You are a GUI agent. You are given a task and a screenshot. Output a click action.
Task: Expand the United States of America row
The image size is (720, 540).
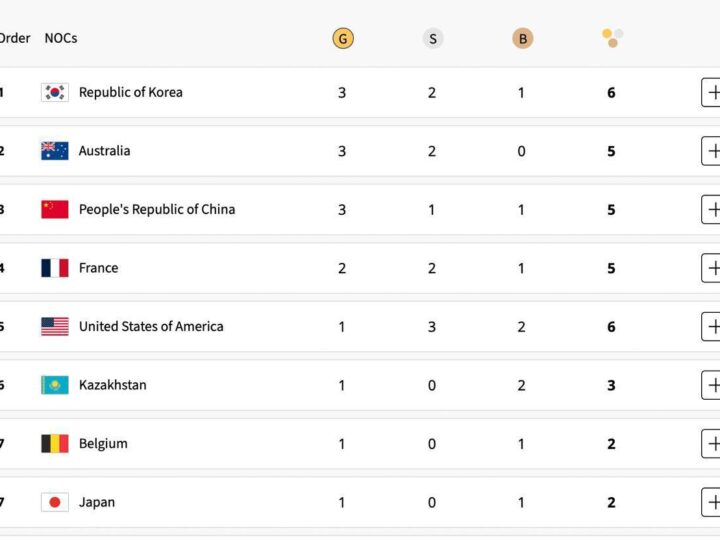point(711,327)
